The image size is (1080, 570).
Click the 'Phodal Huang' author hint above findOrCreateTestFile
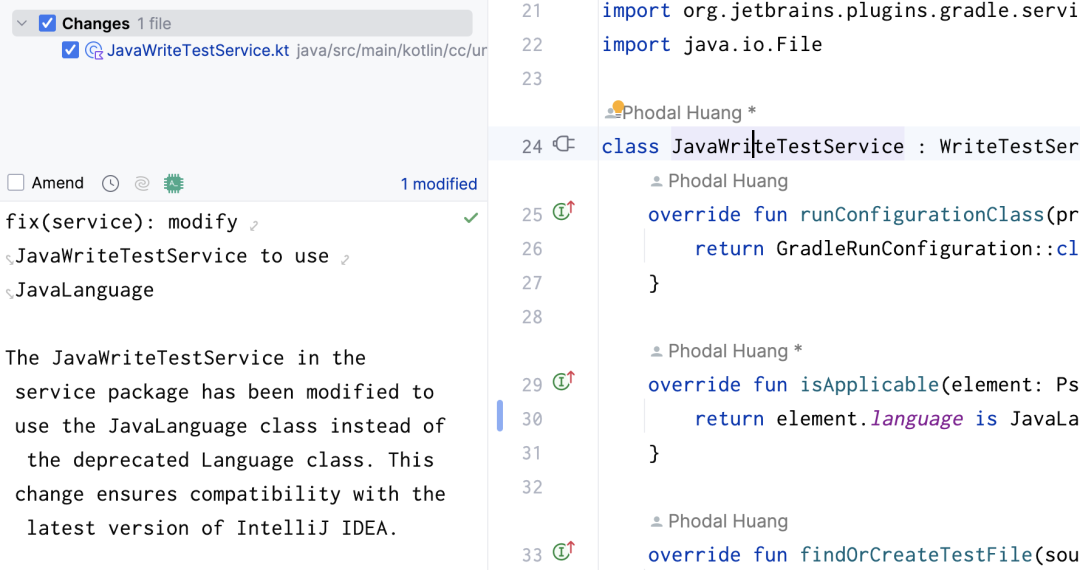(727, 521)
